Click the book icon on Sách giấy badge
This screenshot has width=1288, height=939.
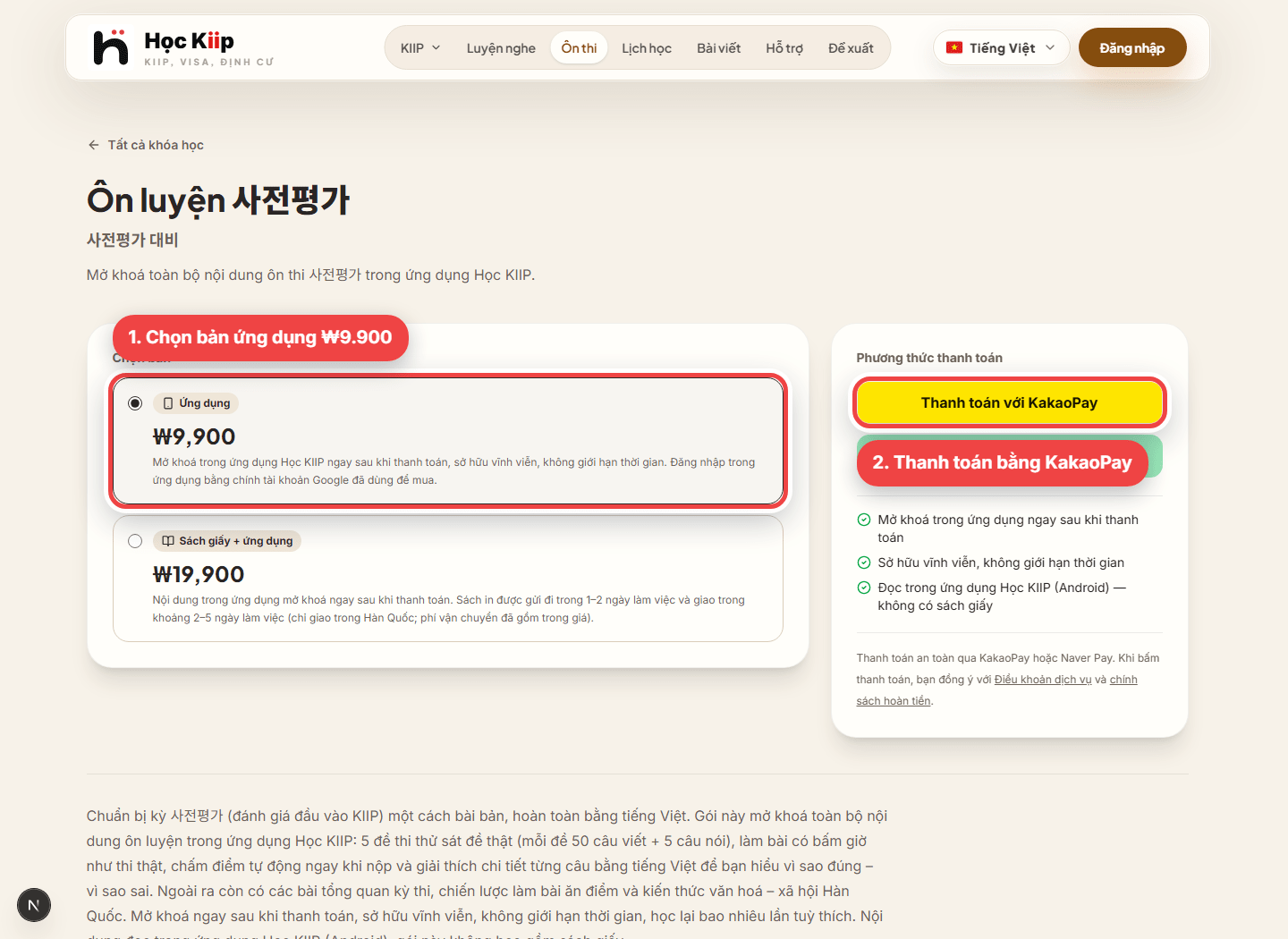(168, 541)
